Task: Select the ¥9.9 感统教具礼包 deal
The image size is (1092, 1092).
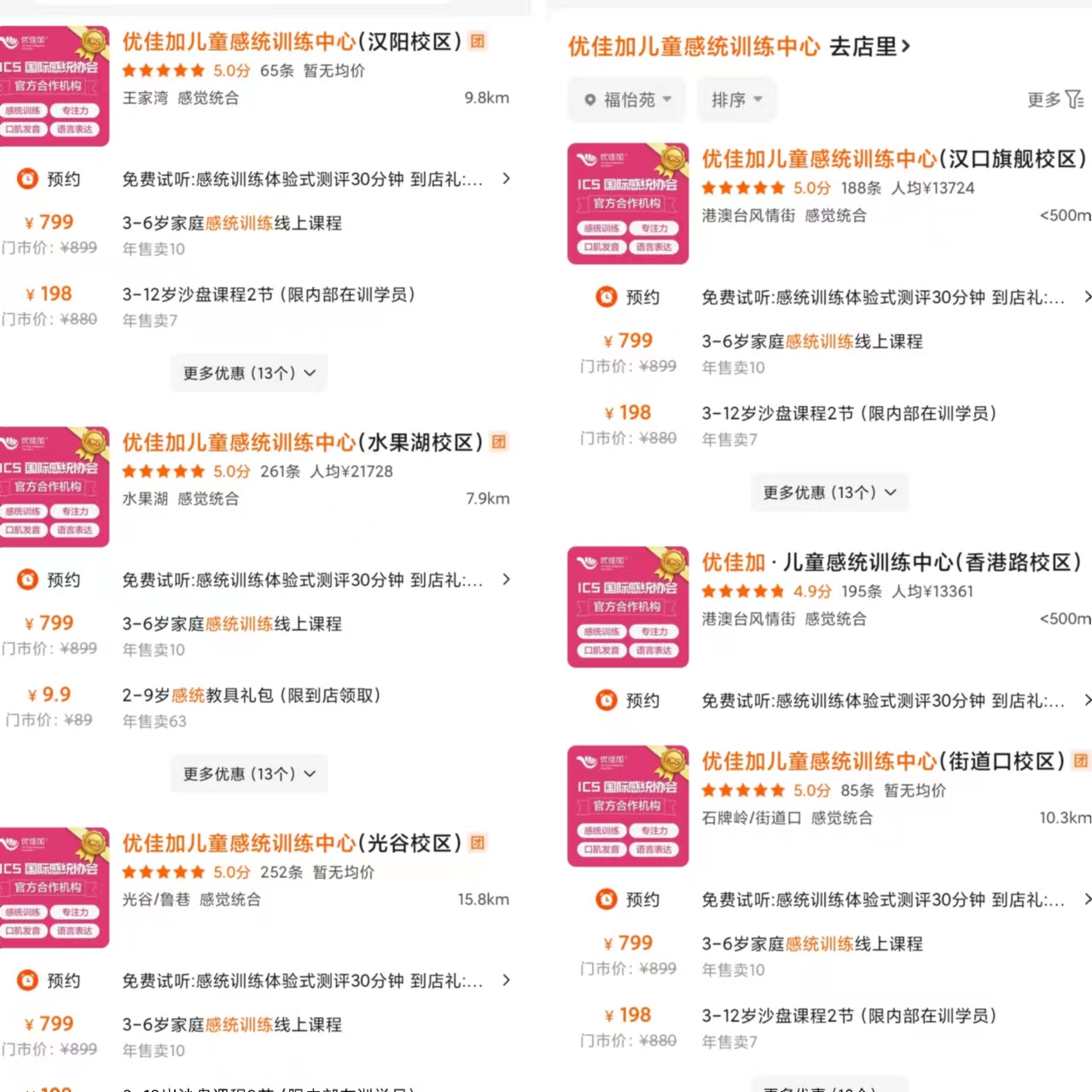Action: click(x=256, y=707)
